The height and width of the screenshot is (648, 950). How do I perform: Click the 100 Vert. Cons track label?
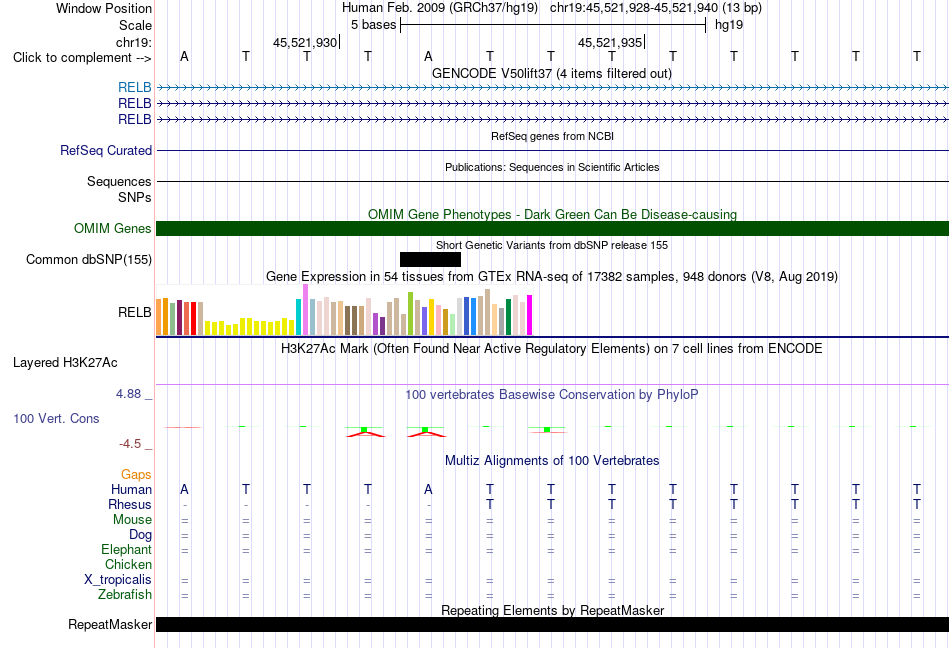point(56,418)
